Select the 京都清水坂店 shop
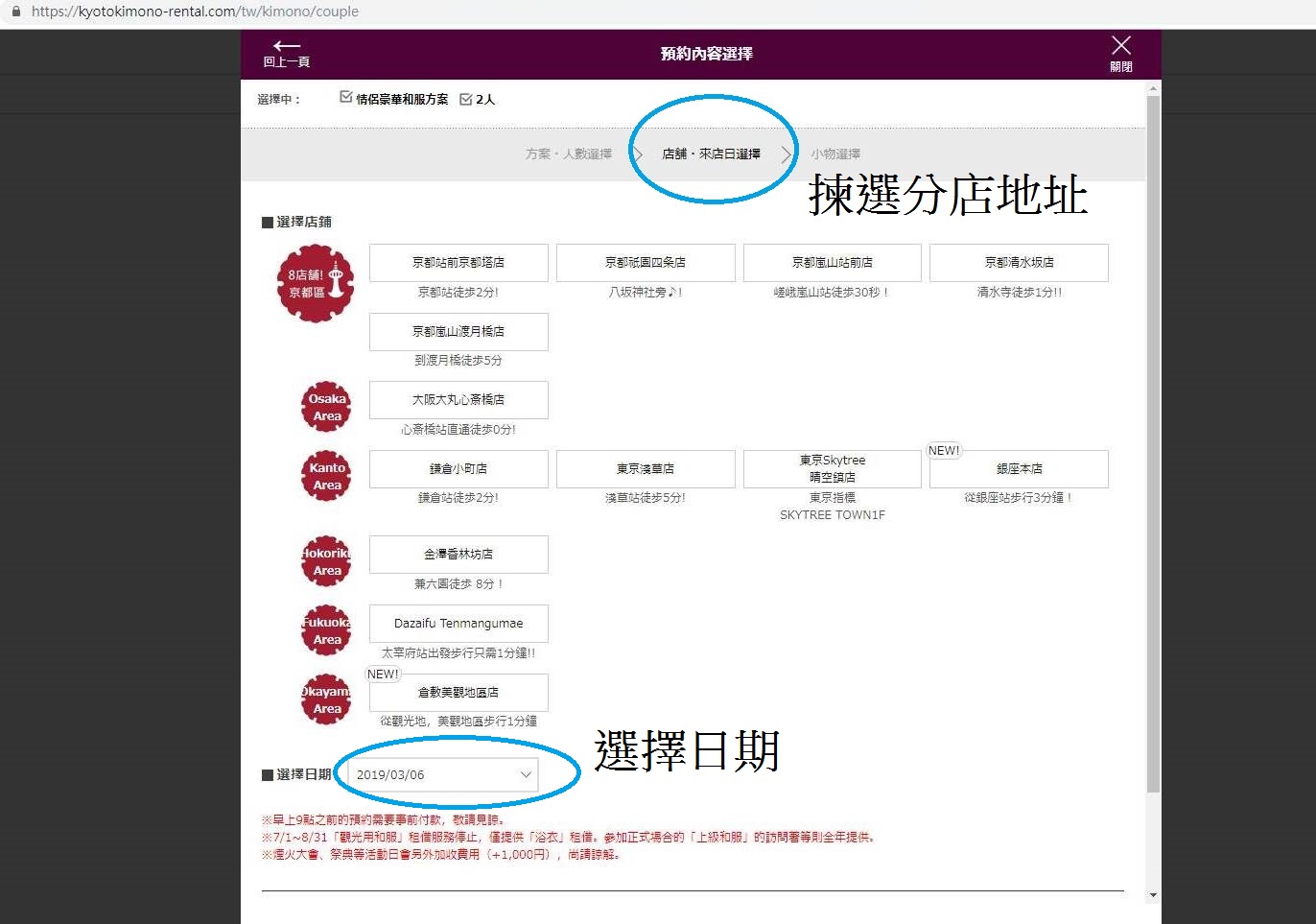Image resolution: width=1316 pixels, height=924 pixels. point(1019,262)
